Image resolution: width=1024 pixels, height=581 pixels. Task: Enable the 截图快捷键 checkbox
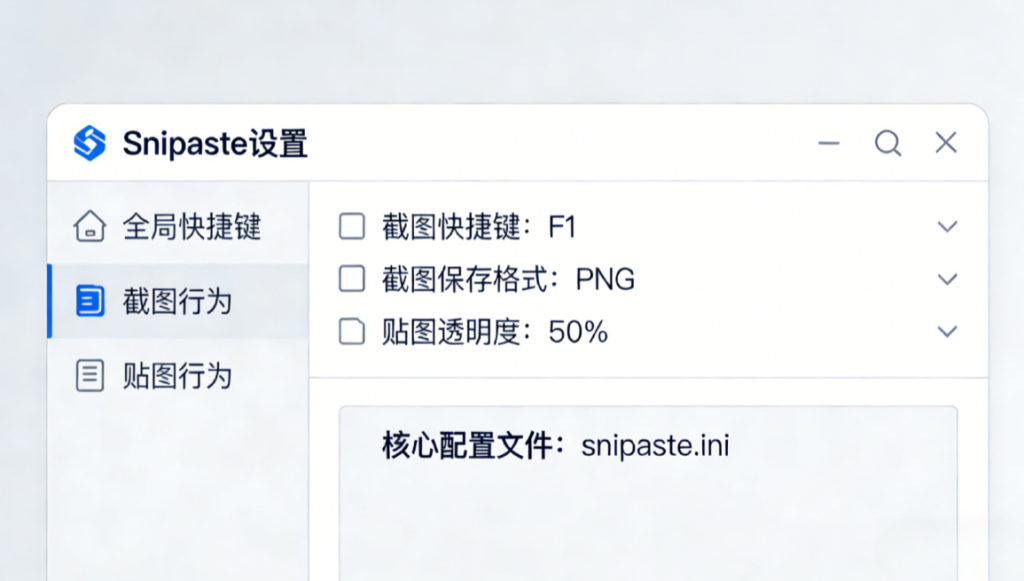351,226
